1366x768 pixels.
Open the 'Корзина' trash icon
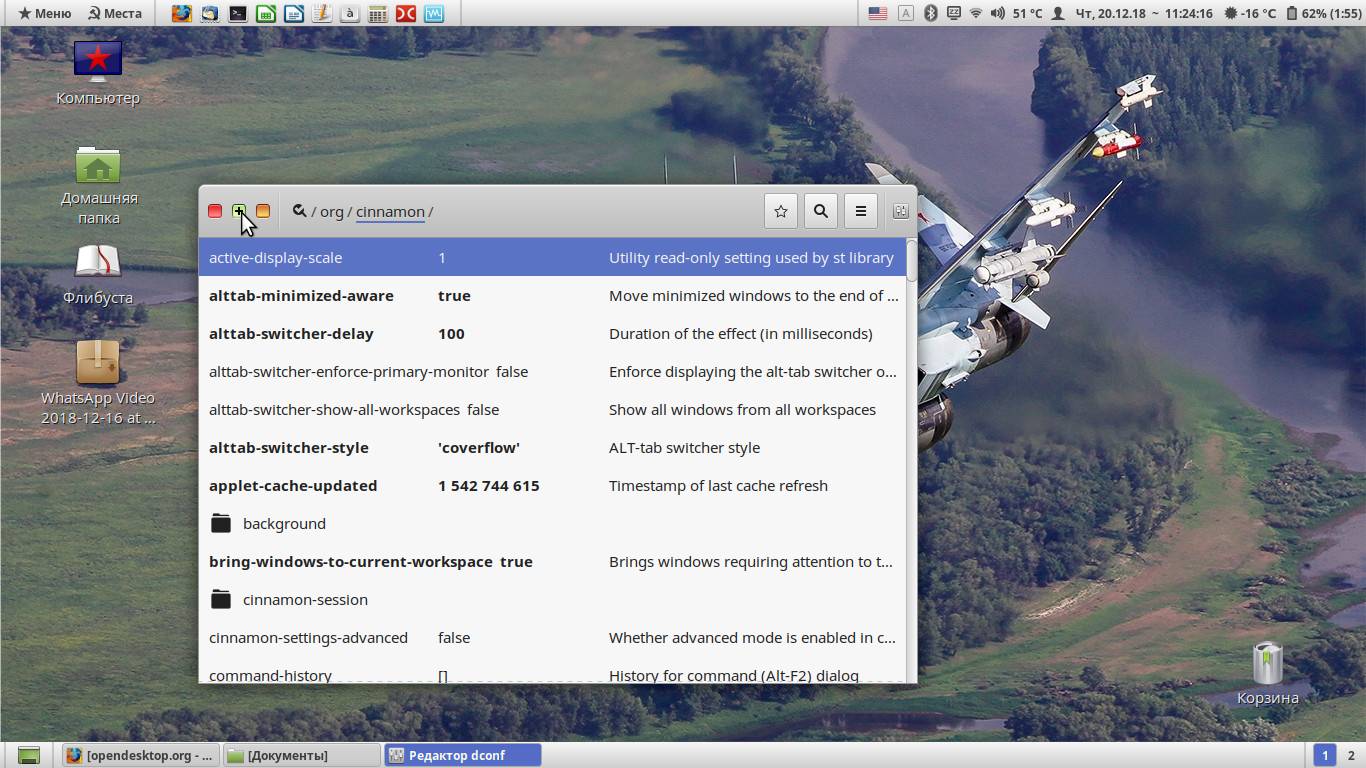pyautogui.click(x=1267, y=673)
